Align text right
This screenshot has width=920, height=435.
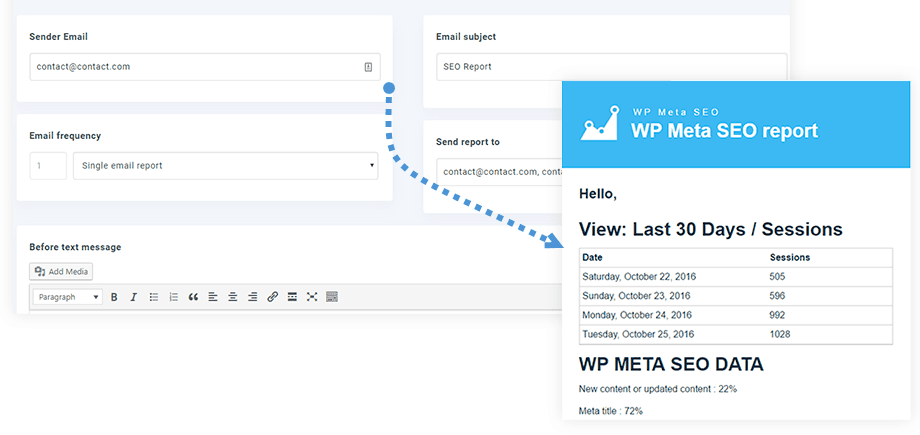coord(252,297)
